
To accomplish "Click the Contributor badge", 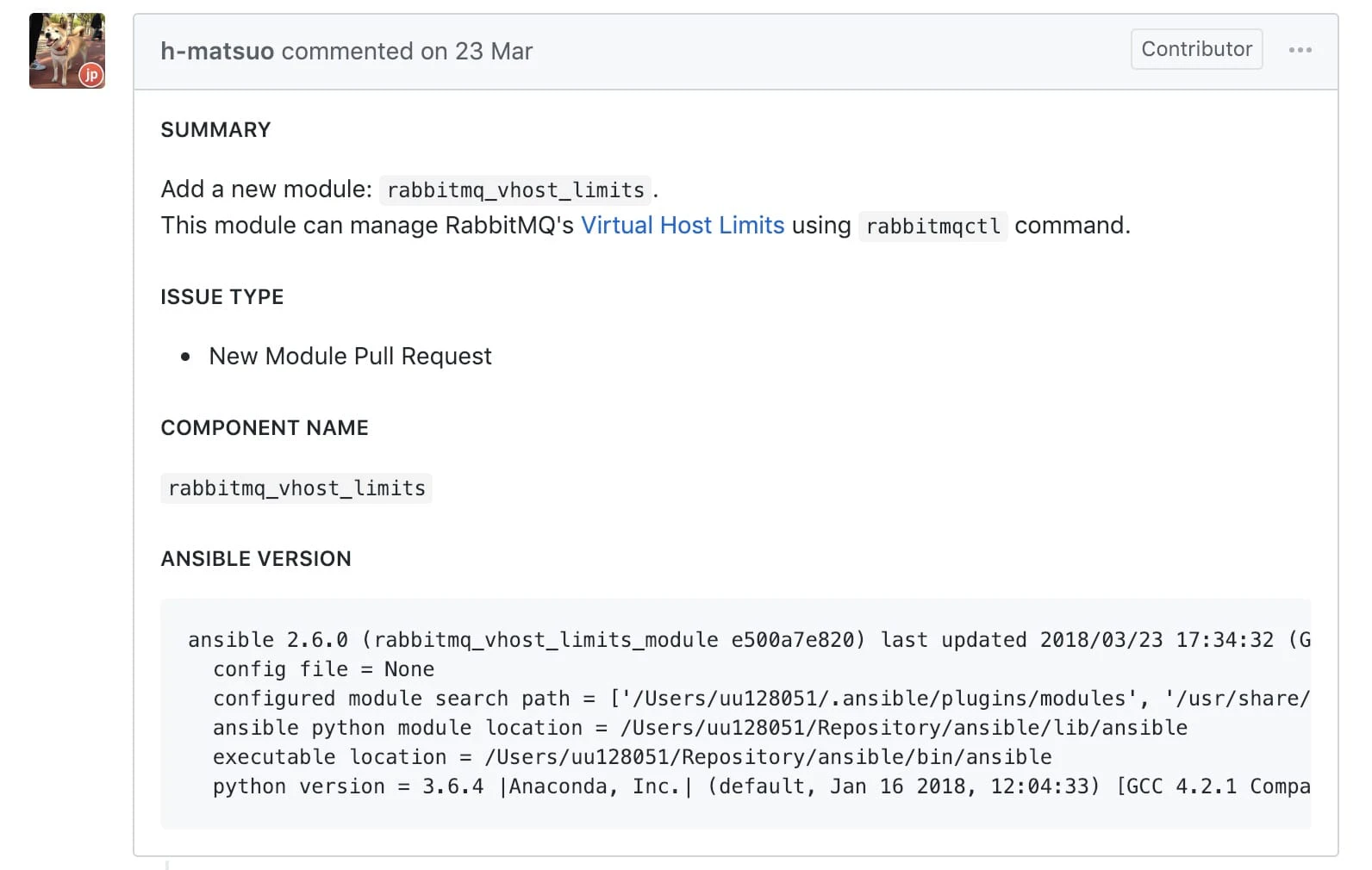I will pos(1196,49).
